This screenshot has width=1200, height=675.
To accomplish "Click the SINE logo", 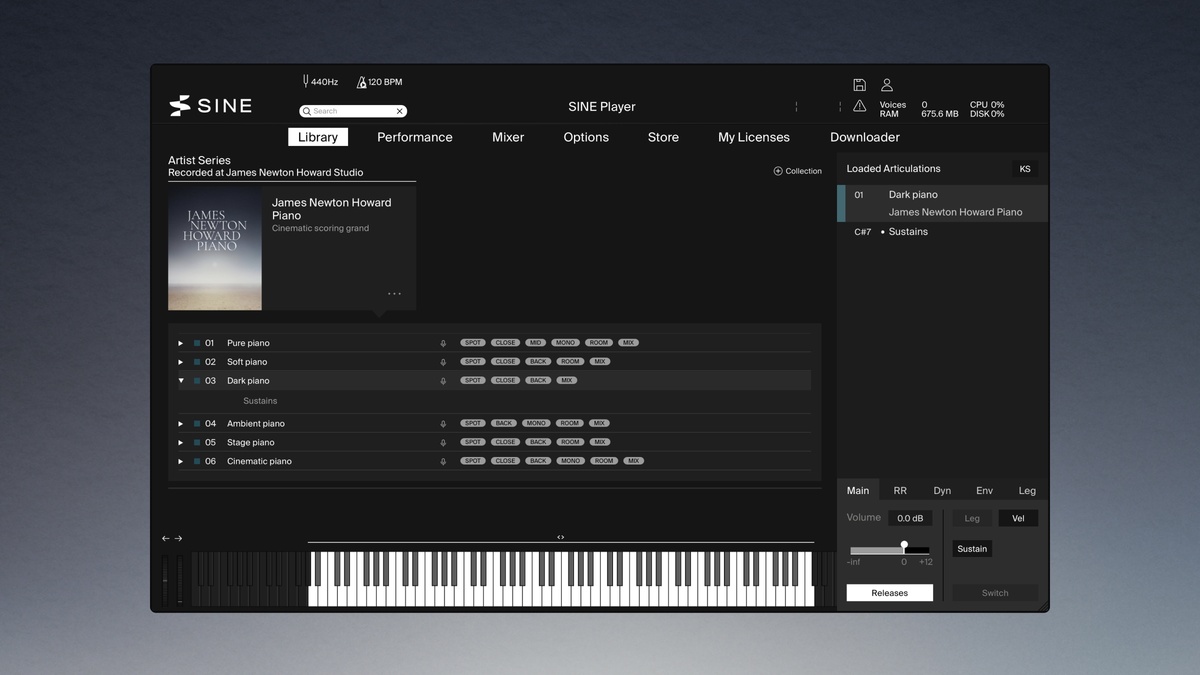I will click(x=210, y=106).
